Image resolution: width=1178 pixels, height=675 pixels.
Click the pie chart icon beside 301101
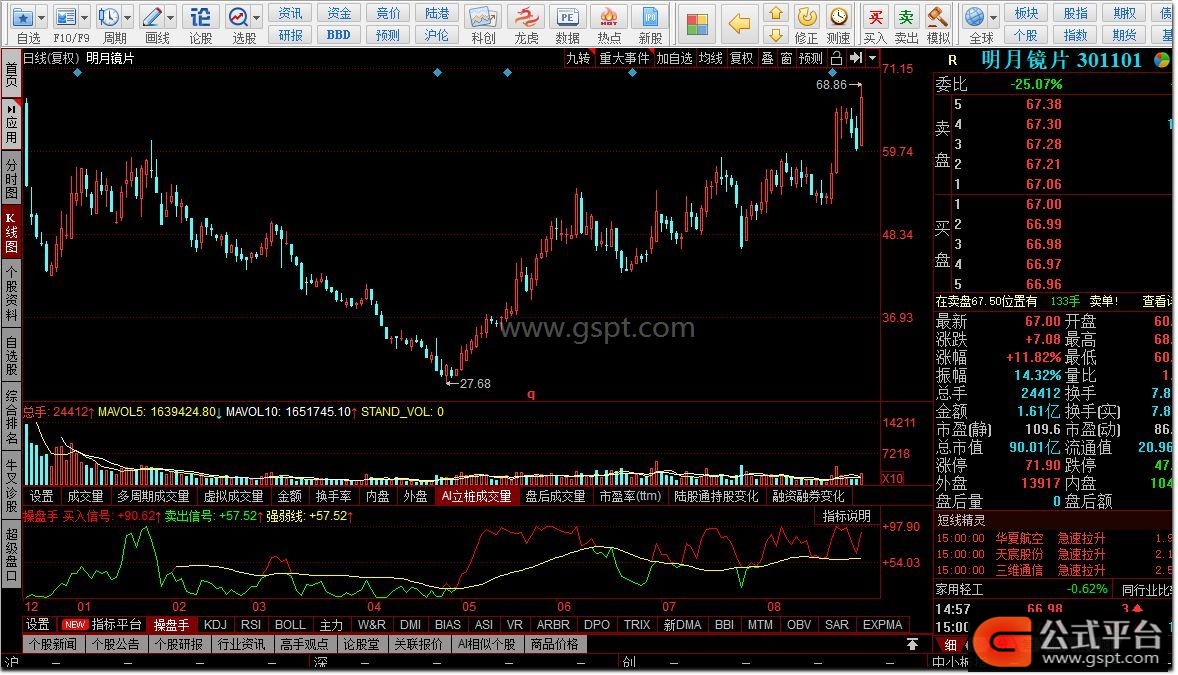pos(1161,60)
